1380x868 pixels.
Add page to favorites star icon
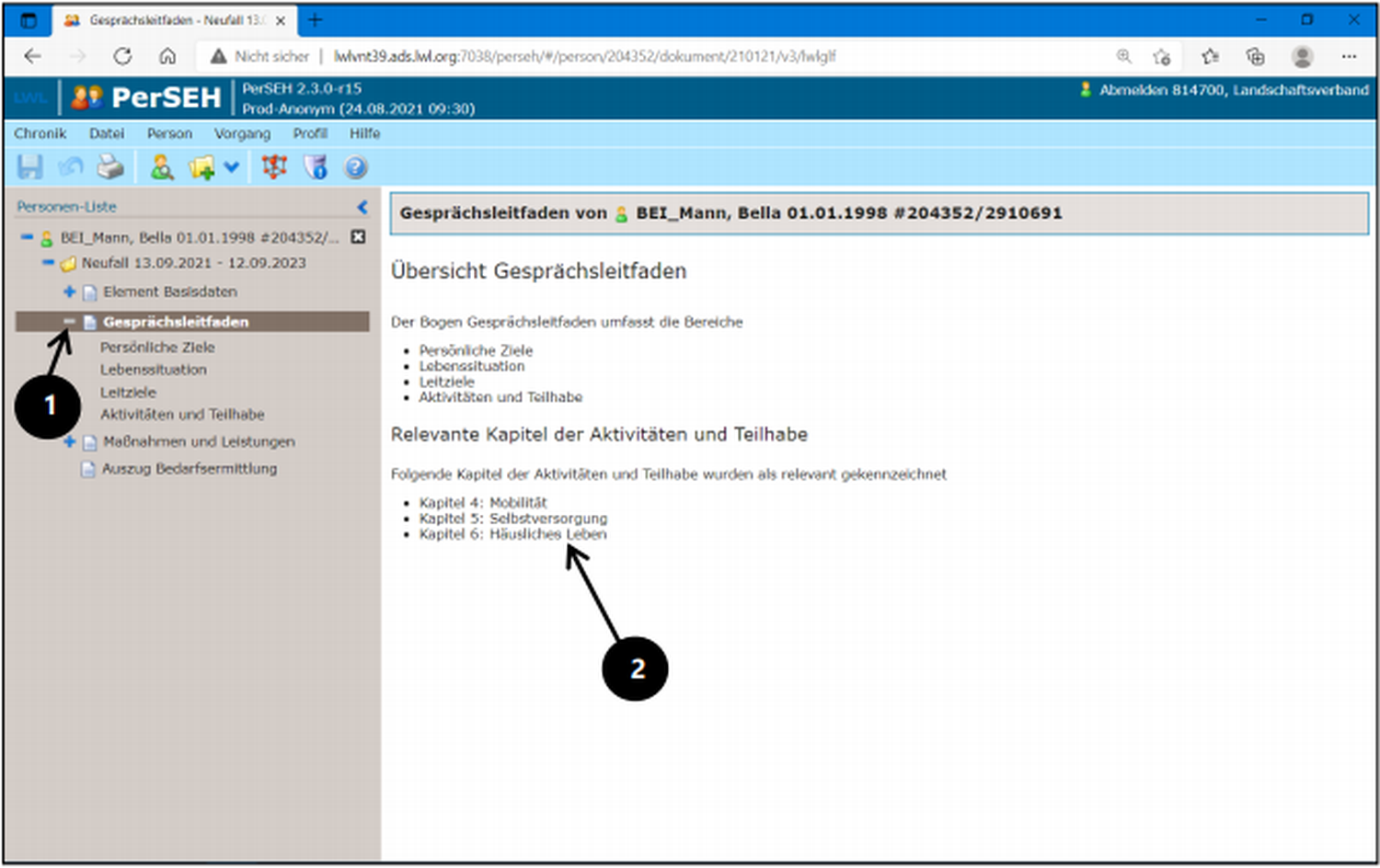coord(1161,56)
